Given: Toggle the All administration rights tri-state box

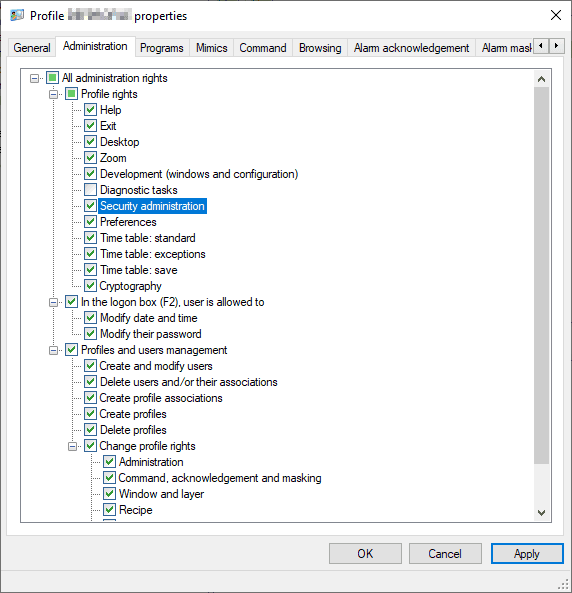Looking at the screenshot, I should (53, 78).
